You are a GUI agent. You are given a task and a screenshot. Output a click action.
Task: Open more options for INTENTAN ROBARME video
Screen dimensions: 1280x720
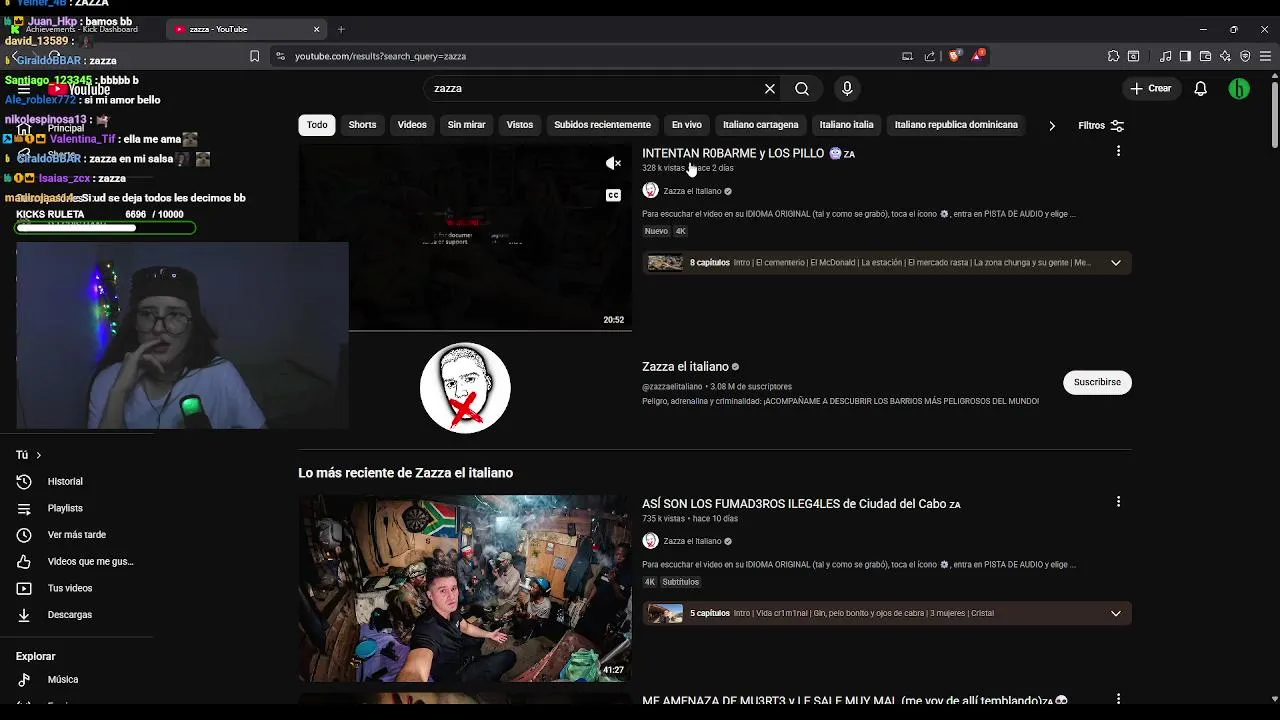[1118, 151]
